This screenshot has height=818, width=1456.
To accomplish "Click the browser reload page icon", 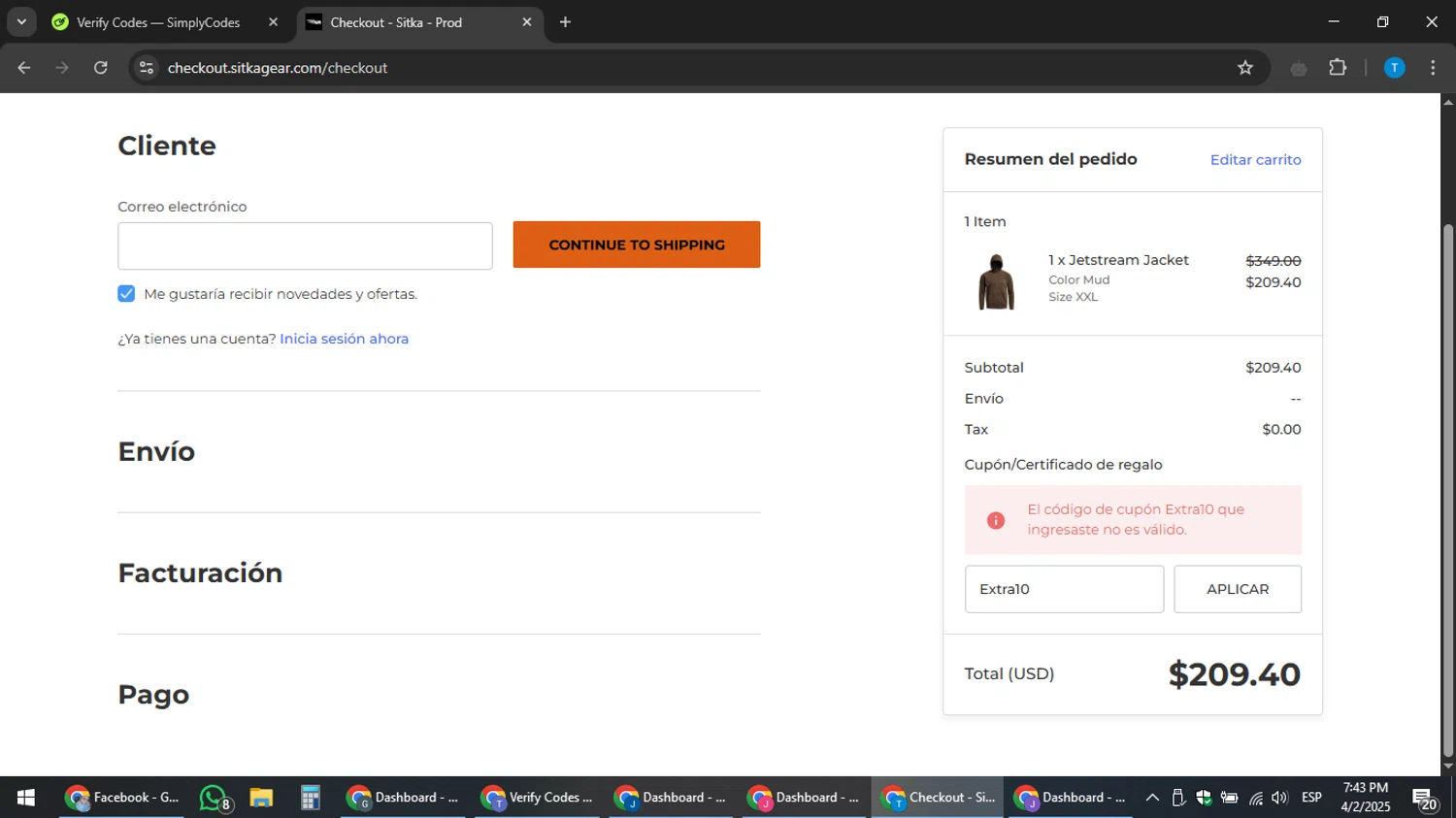I will [x=101, y=68].
